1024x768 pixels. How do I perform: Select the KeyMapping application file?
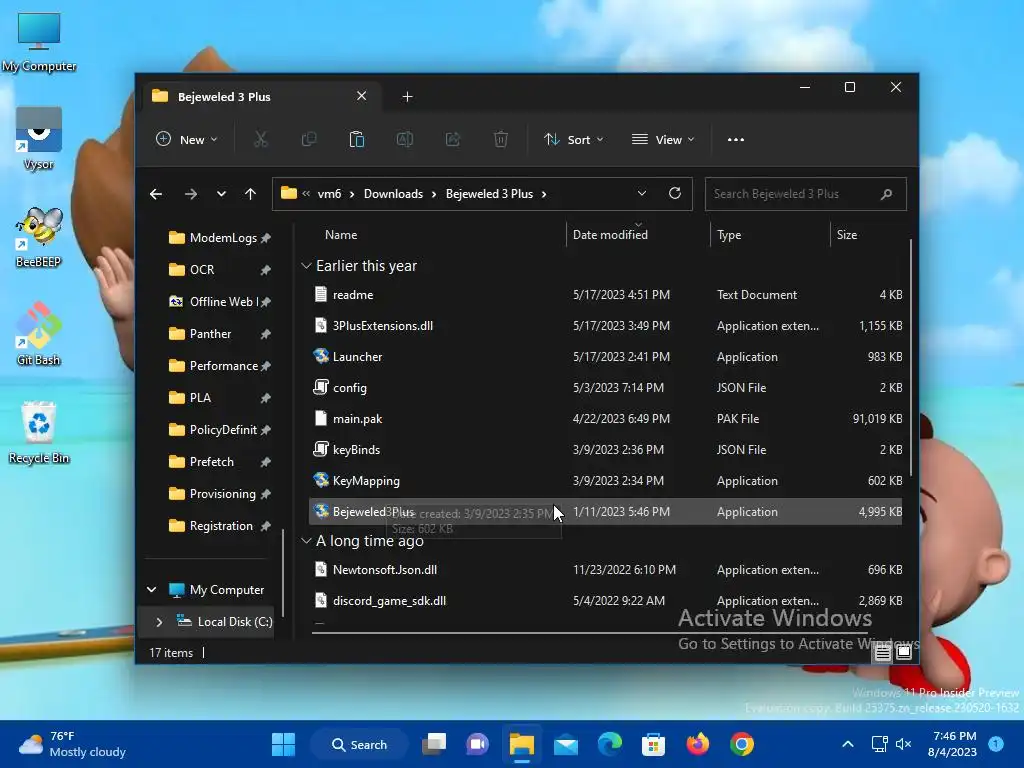point(606,481)
